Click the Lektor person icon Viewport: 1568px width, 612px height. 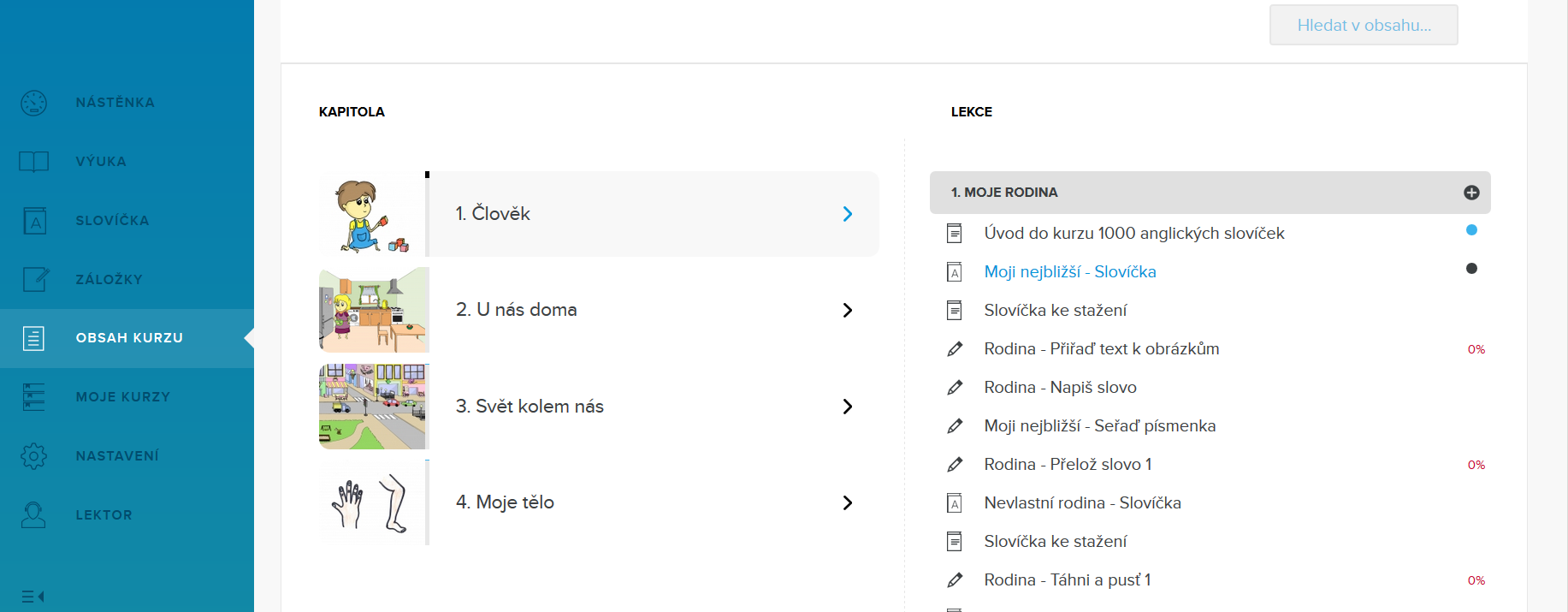click(34, 514)
